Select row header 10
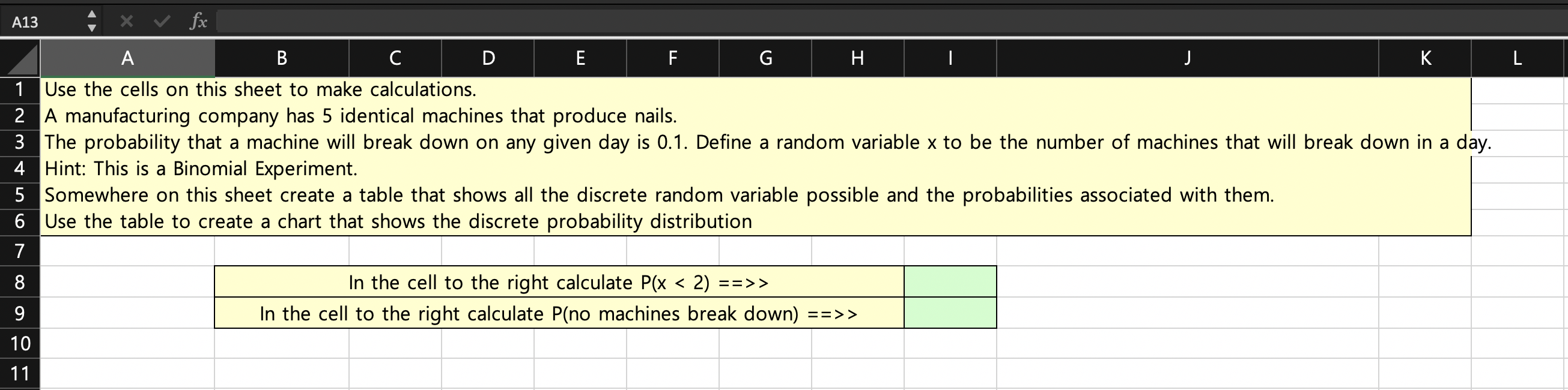The image size is (1568, 390). (20, 344)
